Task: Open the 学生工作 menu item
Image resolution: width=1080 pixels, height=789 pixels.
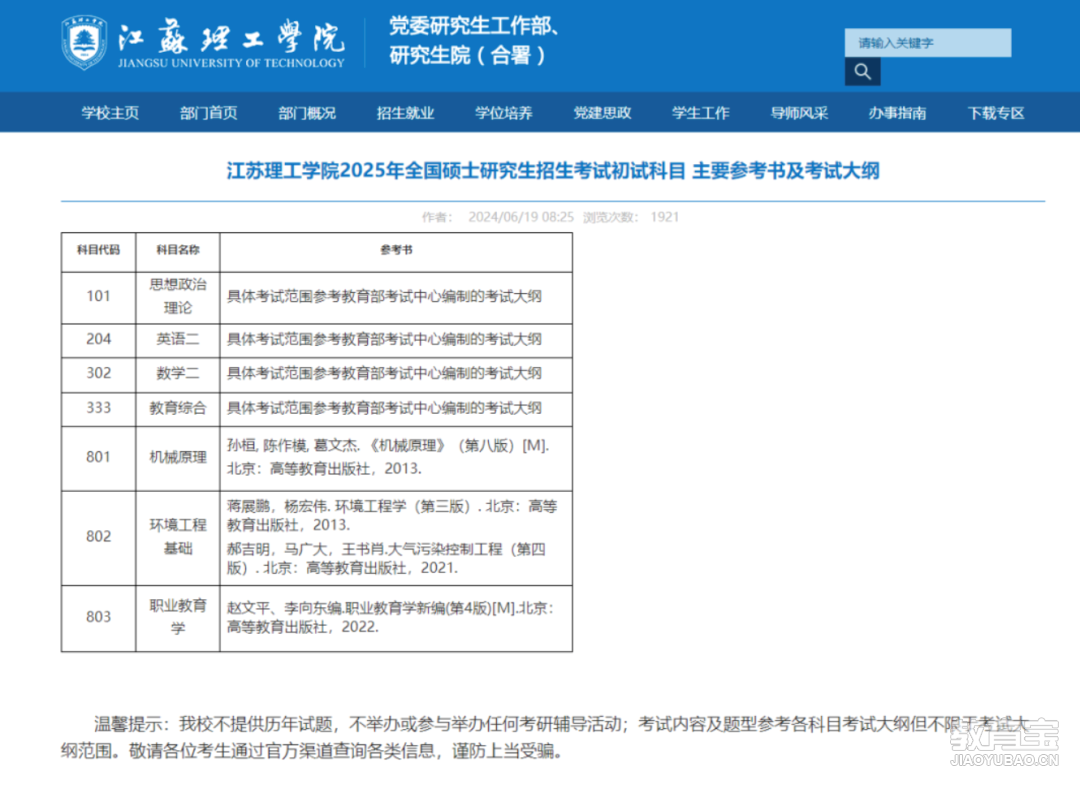Action: click(700, 113)
